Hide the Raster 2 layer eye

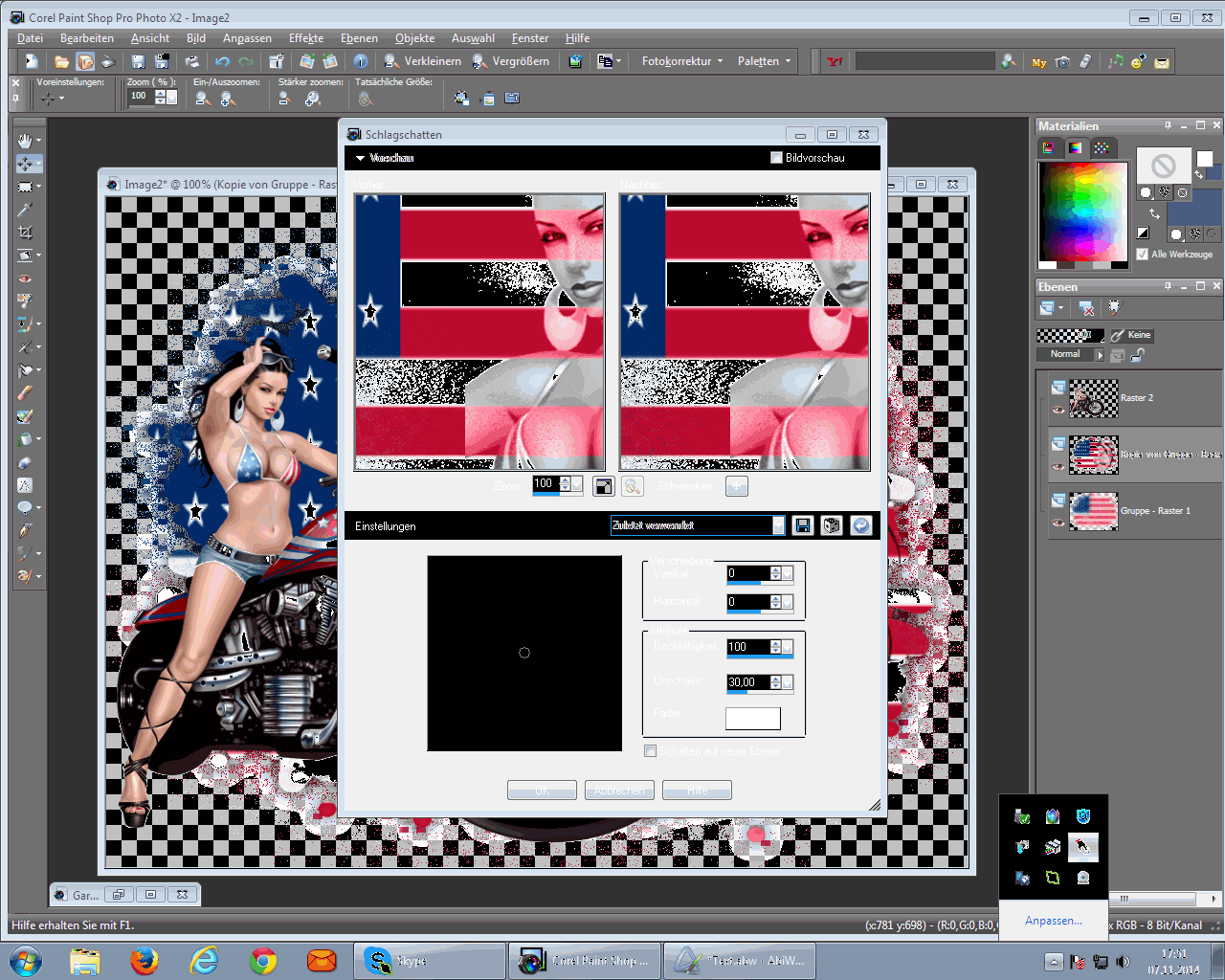click(1058, 410)
